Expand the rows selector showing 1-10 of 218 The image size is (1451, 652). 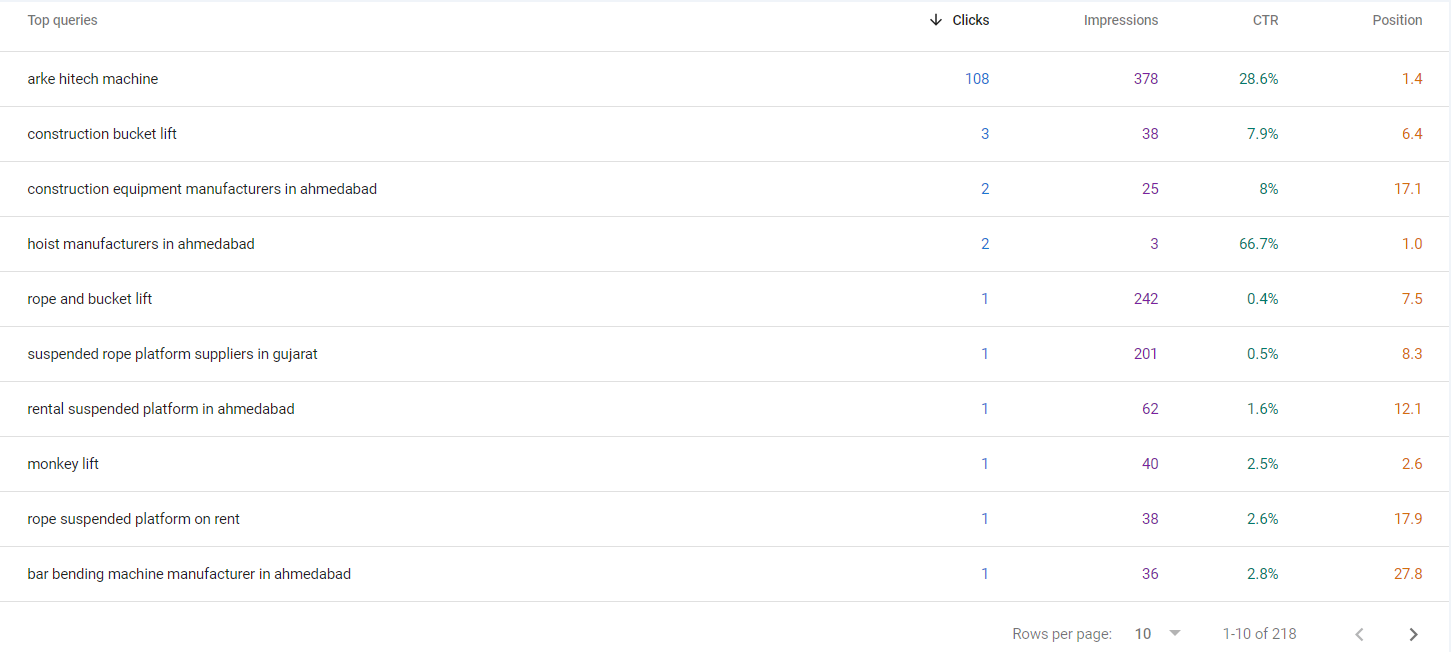point(1259,633)
